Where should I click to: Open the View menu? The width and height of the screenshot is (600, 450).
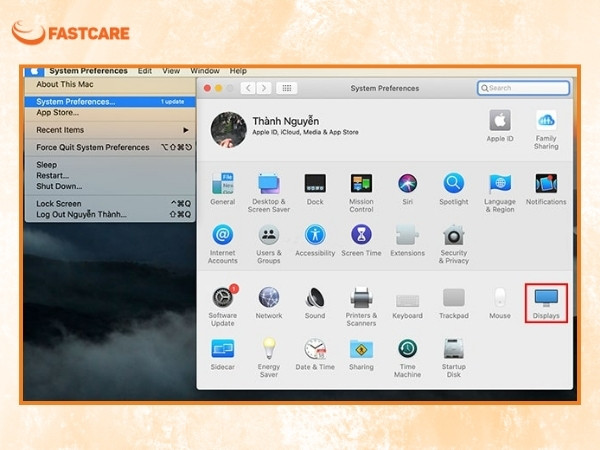171,71
